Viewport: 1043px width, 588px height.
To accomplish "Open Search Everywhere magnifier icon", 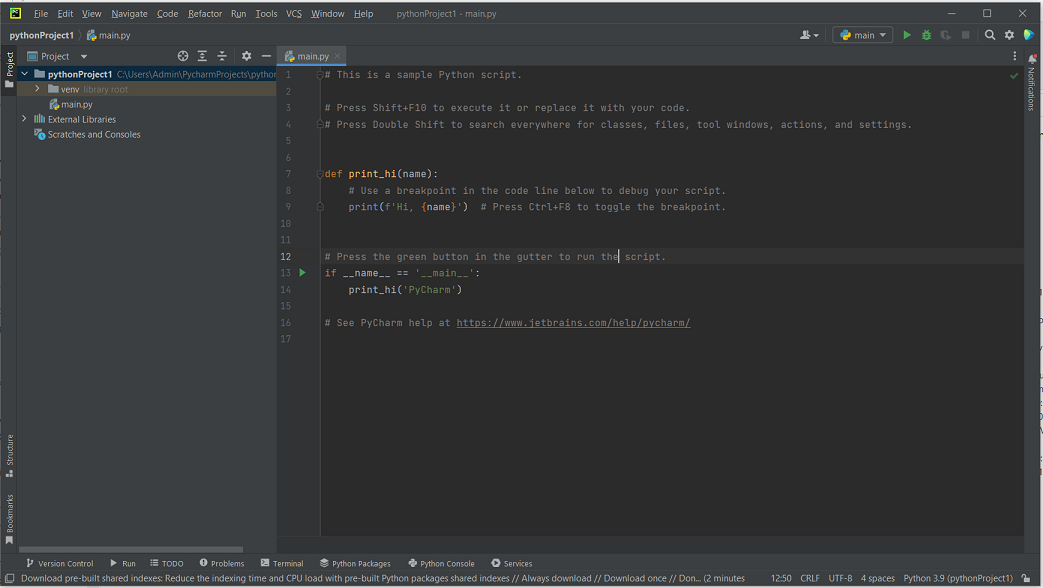I will (990, 35).
